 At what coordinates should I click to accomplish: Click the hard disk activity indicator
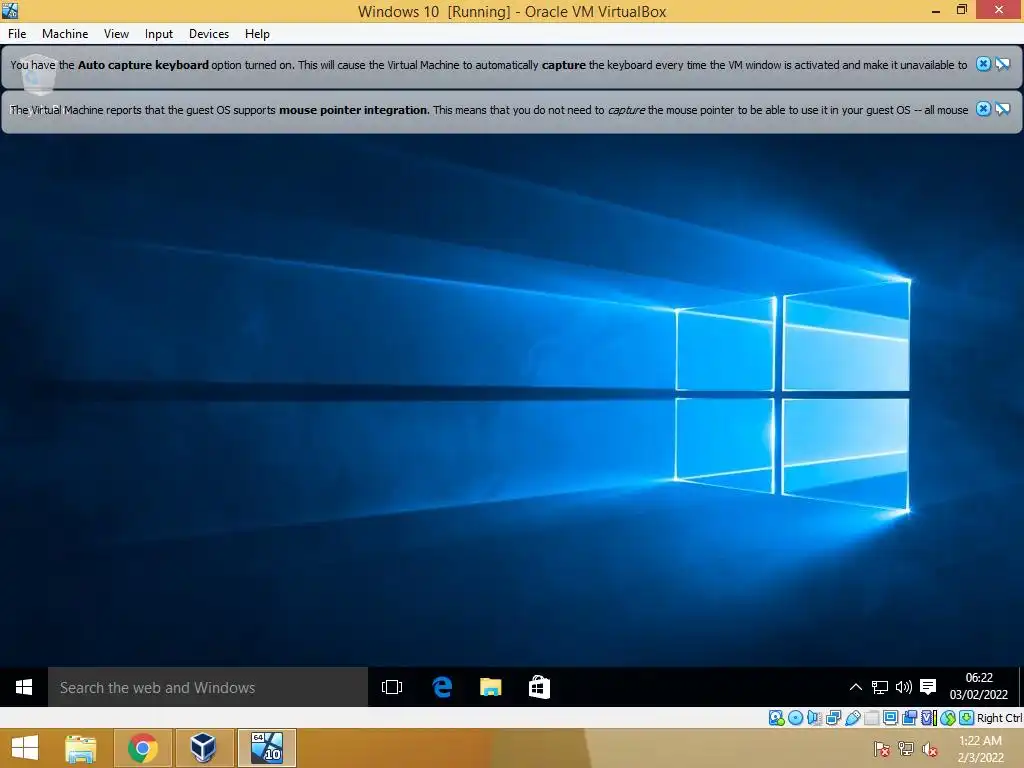[776, 718]
